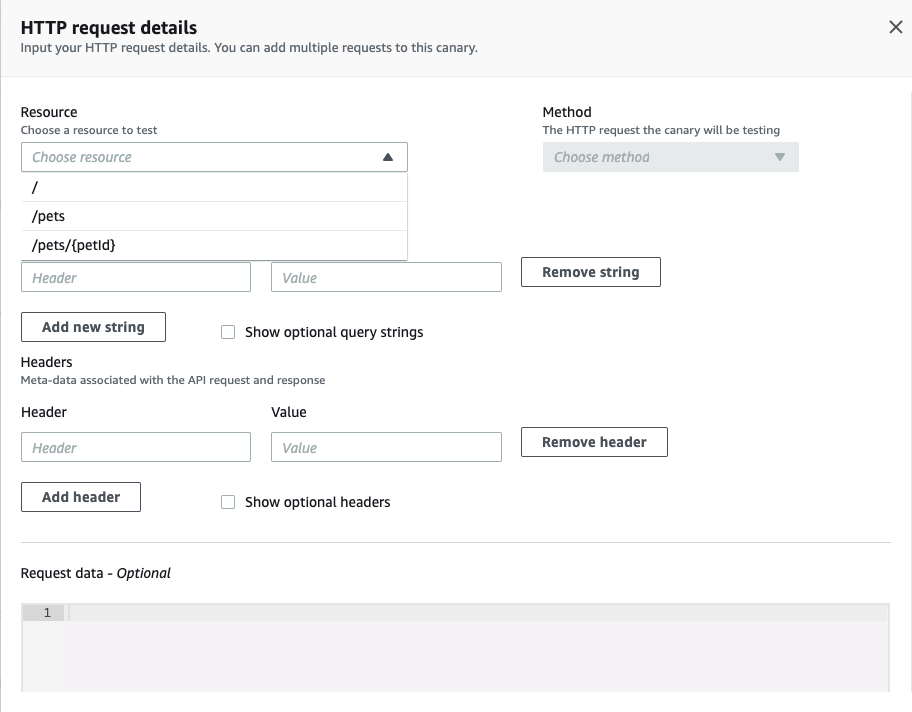Open the Method dropdown arrow icon

click(x=782, y=157)
